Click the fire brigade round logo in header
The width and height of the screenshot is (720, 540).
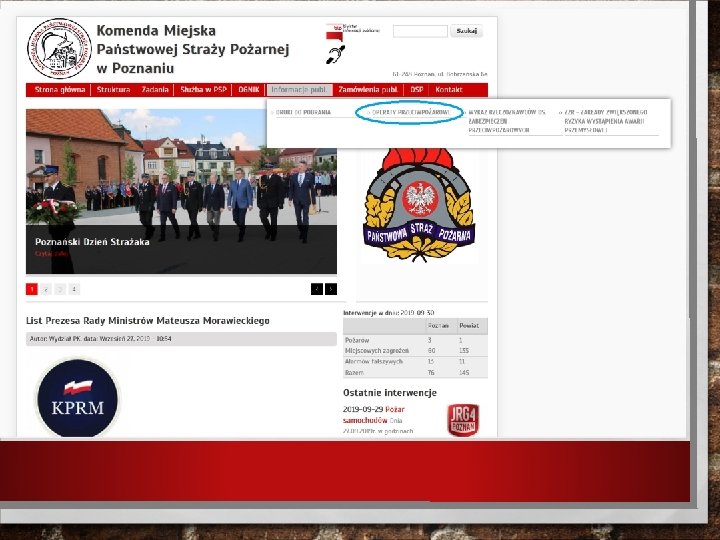pyautogui.click(x=59, y=48)
